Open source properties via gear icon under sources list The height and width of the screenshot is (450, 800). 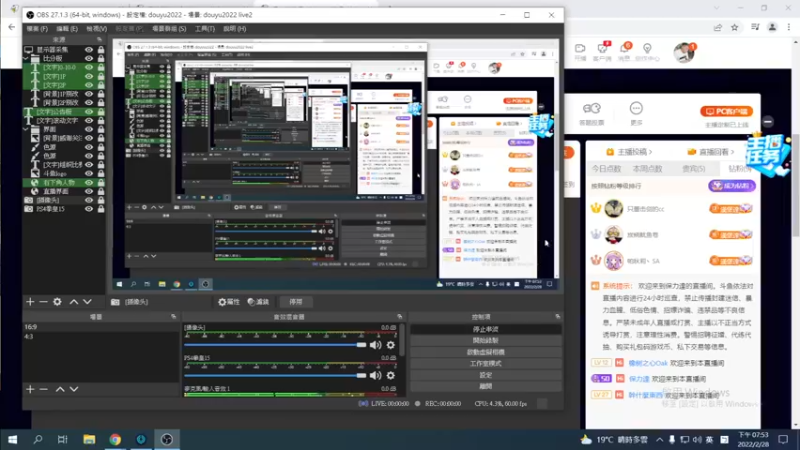click(57, 302)
